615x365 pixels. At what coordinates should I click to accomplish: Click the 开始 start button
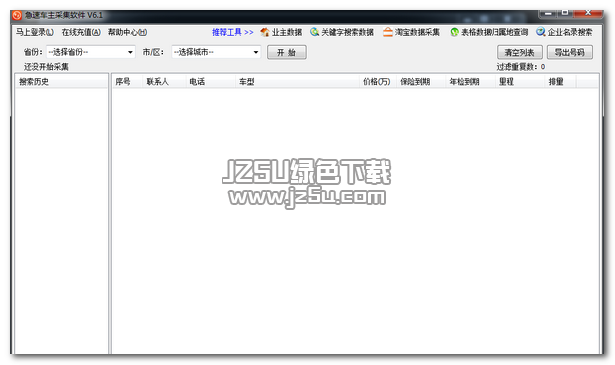click(287, 52)
